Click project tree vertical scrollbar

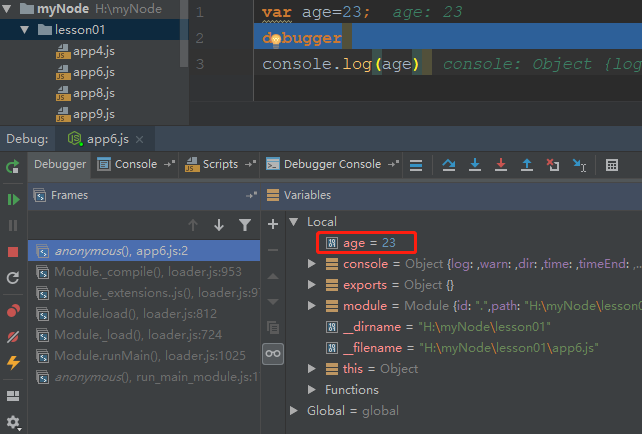point(184,33)
